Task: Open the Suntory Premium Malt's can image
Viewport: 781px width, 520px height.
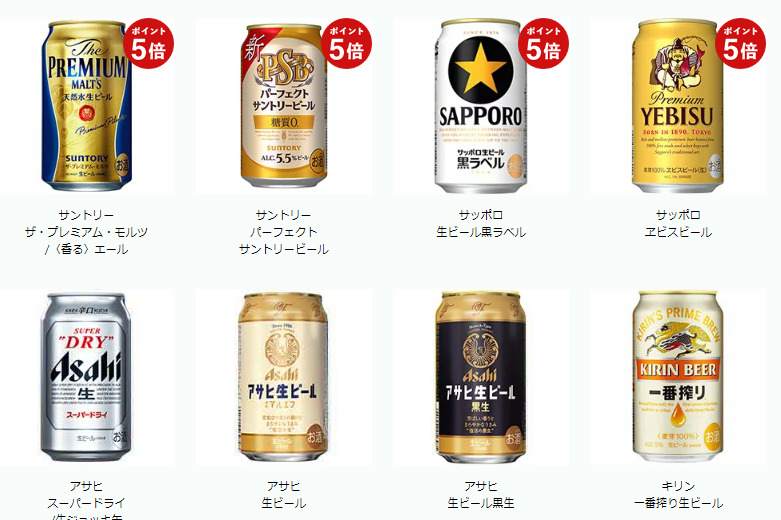Action: [x=86, y=106]
